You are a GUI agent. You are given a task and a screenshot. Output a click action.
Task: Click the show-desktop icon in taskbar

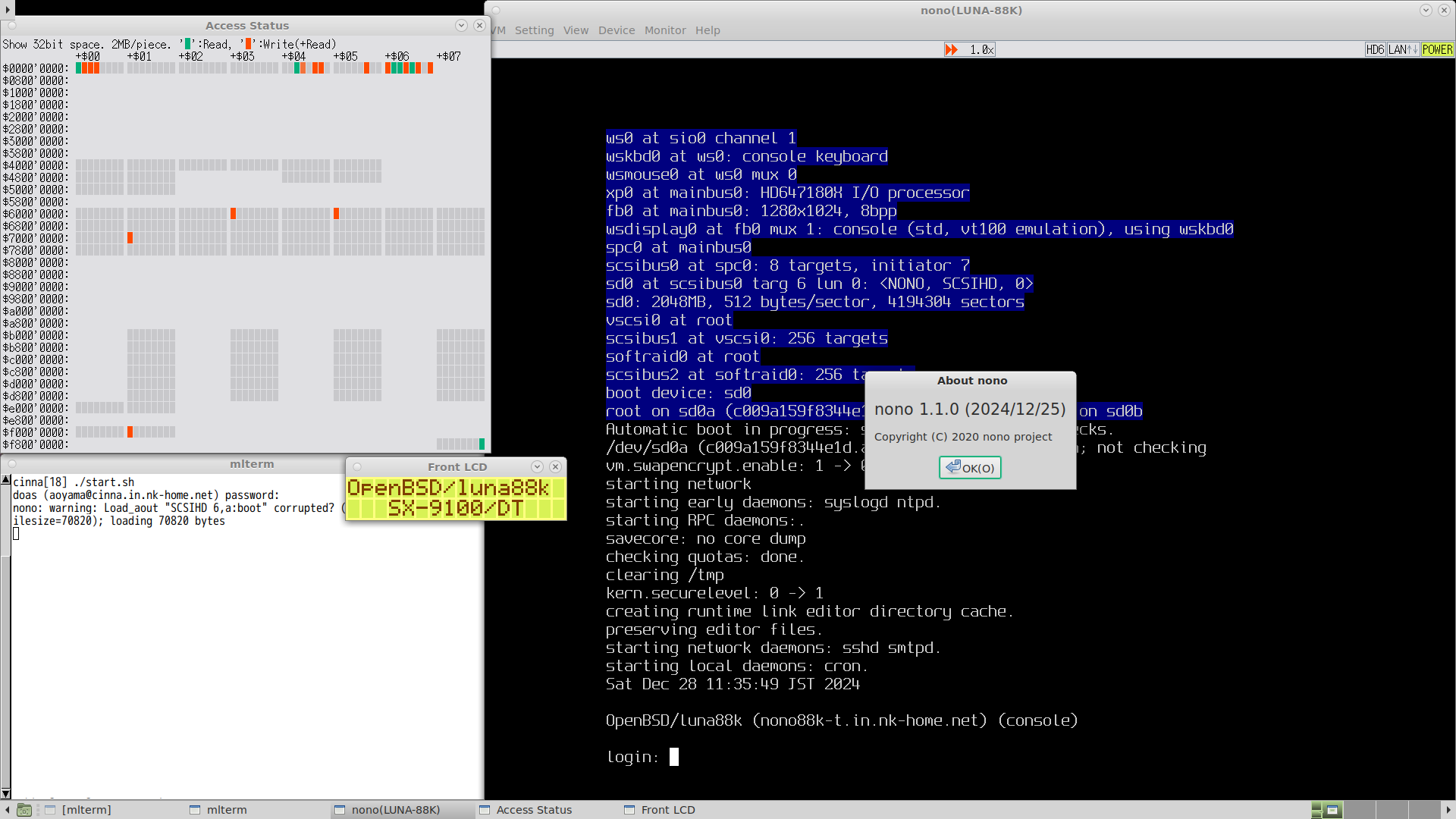[24, 810]
